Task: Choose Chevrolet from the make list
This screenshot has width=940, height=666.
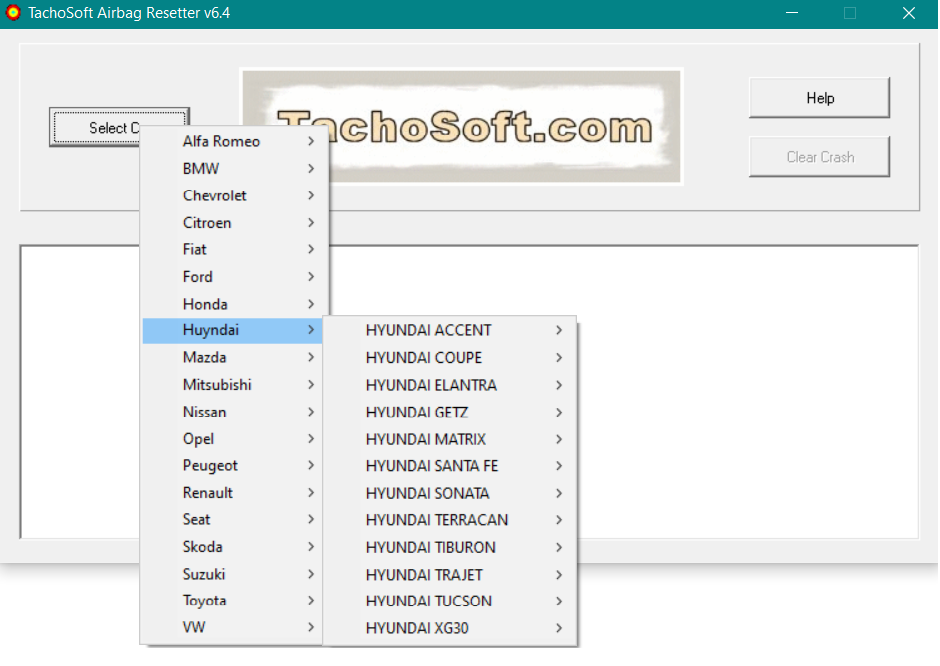Action: point(234,195)
